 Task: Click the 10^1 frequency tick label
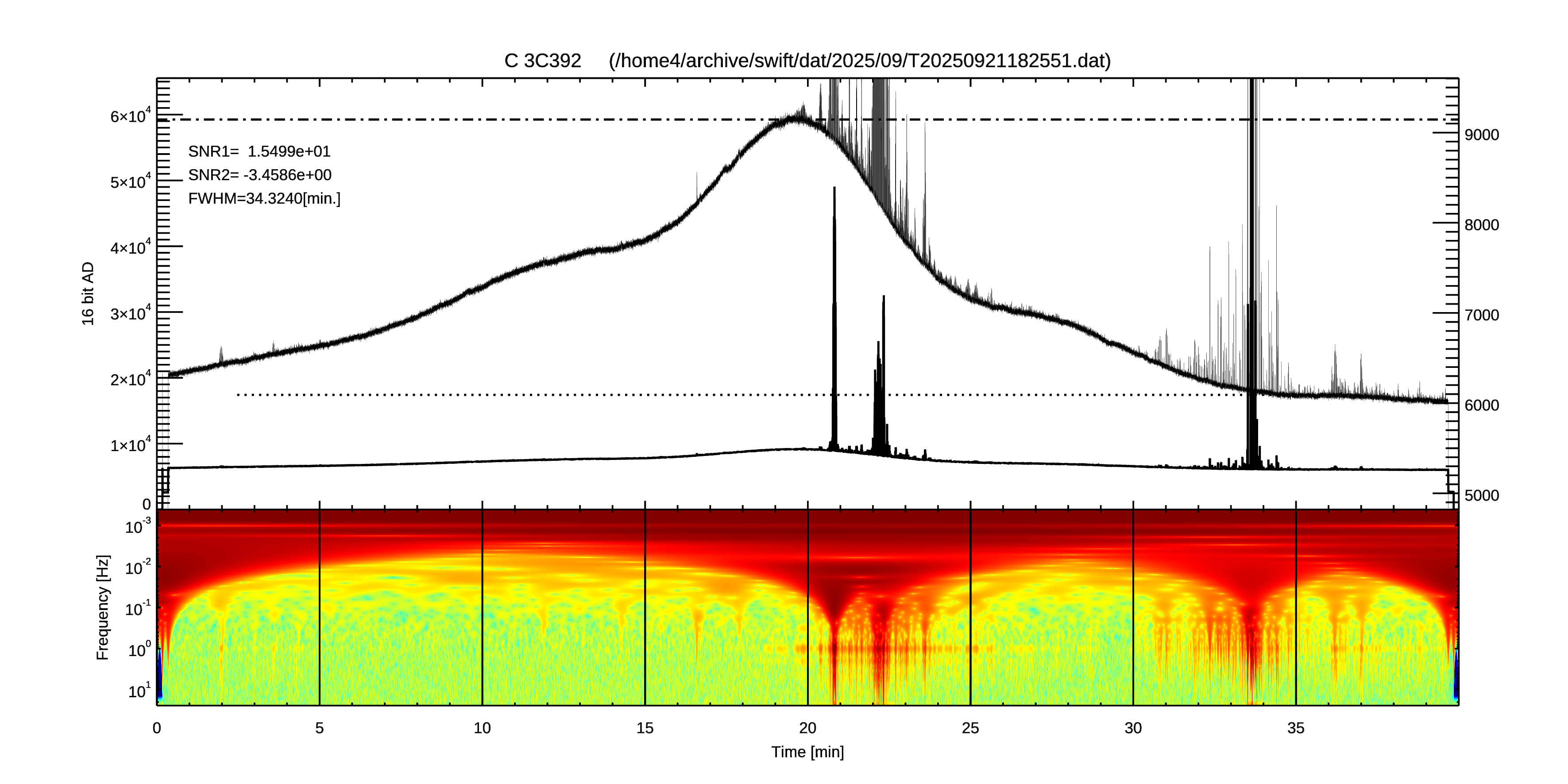tap(138, 691)
